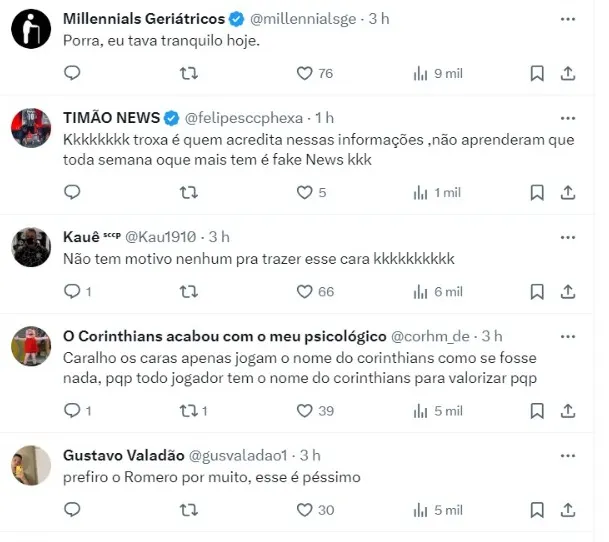The width and height of the screenshot is (609, 542).
Task: Repost Kauê's tweet
Action: [x=187, y=291]
